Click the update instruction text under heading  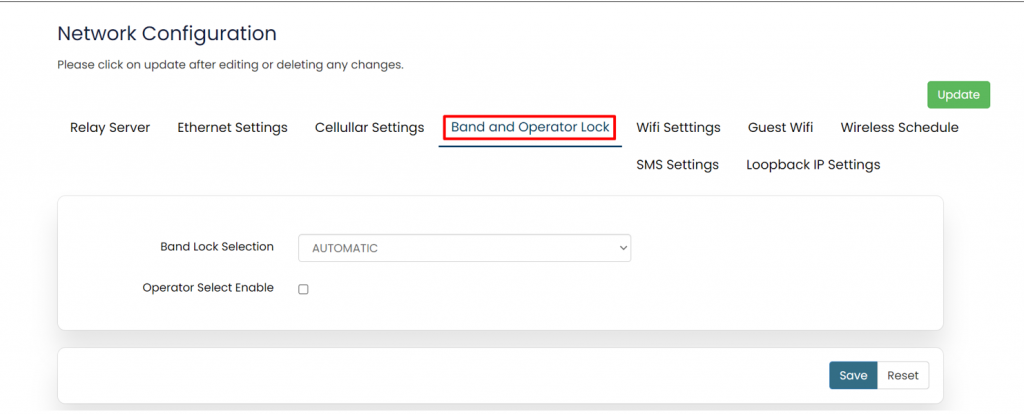[x=230, y=65]
